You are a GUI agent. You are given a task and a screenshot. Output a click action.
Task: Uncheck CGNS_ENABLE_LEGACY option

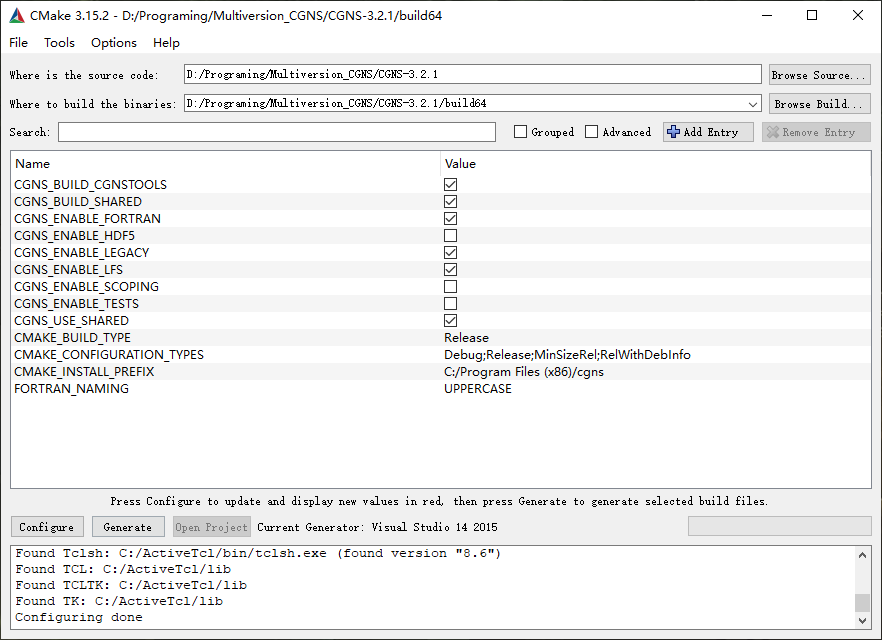coord(450,253)
